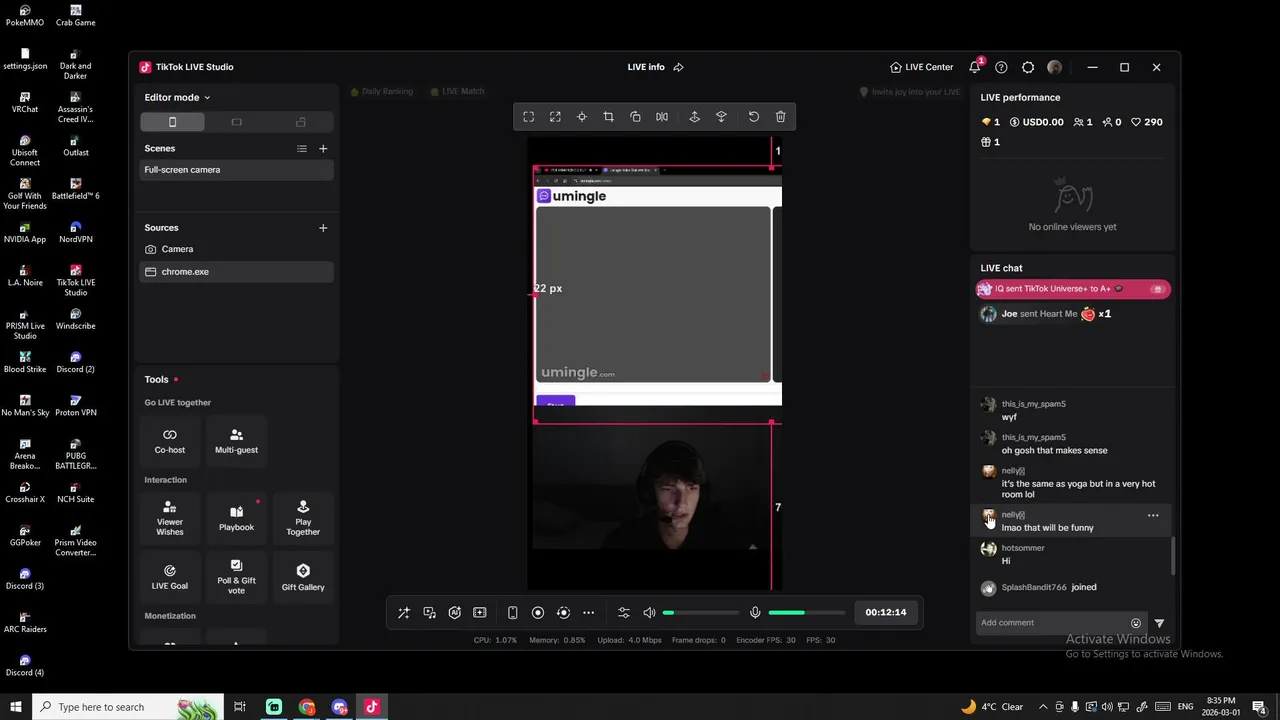This screenshot has height=720, width=1280.
Task: Click the Add comment input field
Action: [x=1050, y=623]
